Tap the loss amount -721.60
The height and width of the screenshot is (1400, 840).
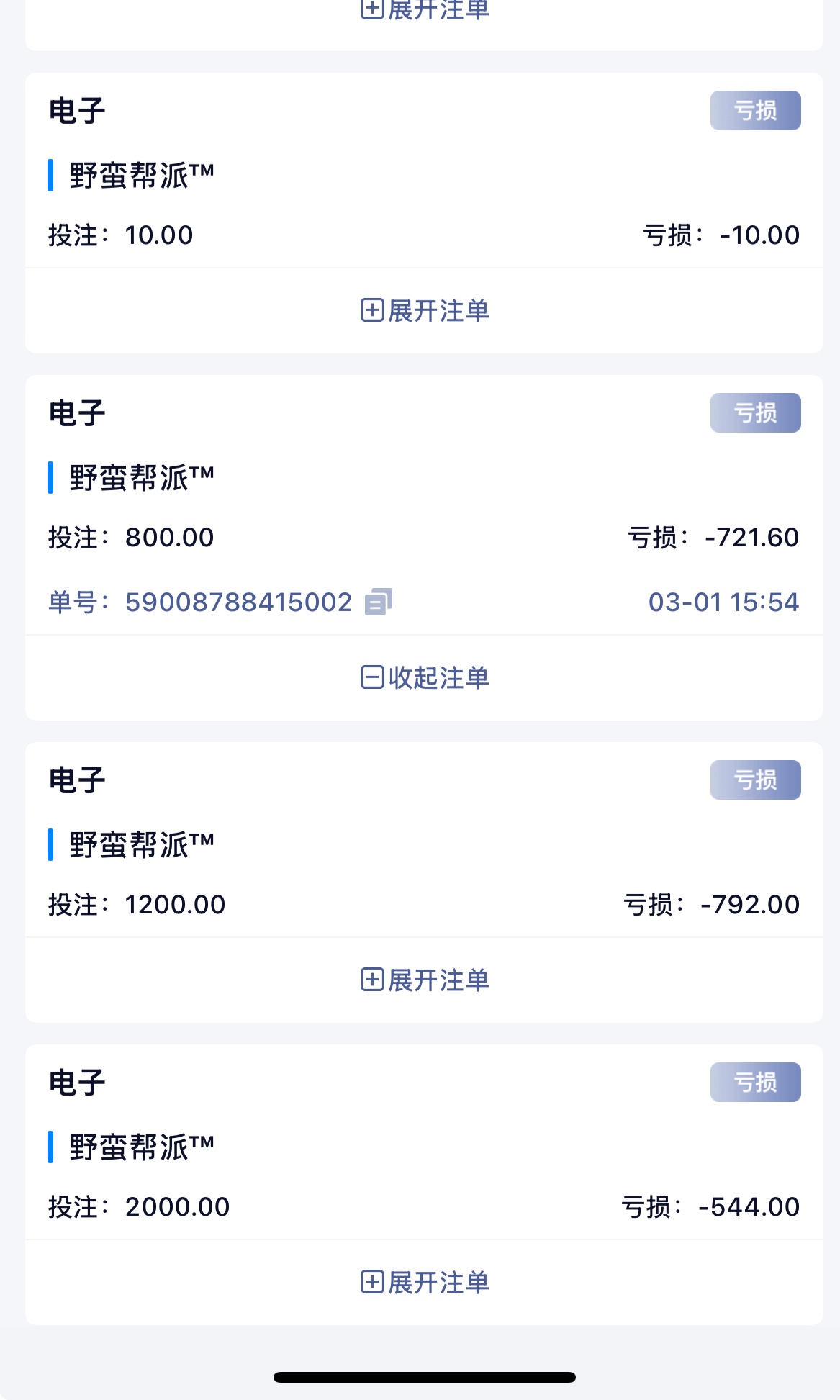(751, 538)
